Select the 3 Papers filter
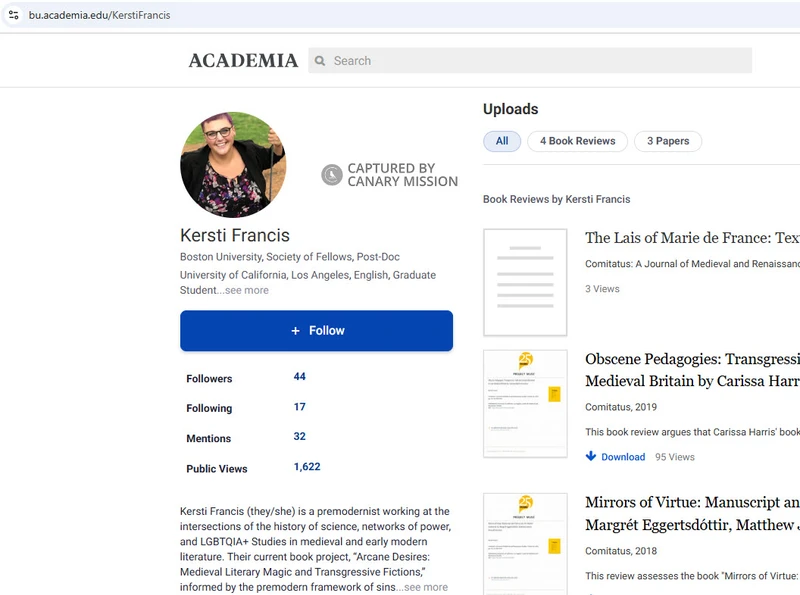The image size is (800, 595). click(x=668, y=141)
